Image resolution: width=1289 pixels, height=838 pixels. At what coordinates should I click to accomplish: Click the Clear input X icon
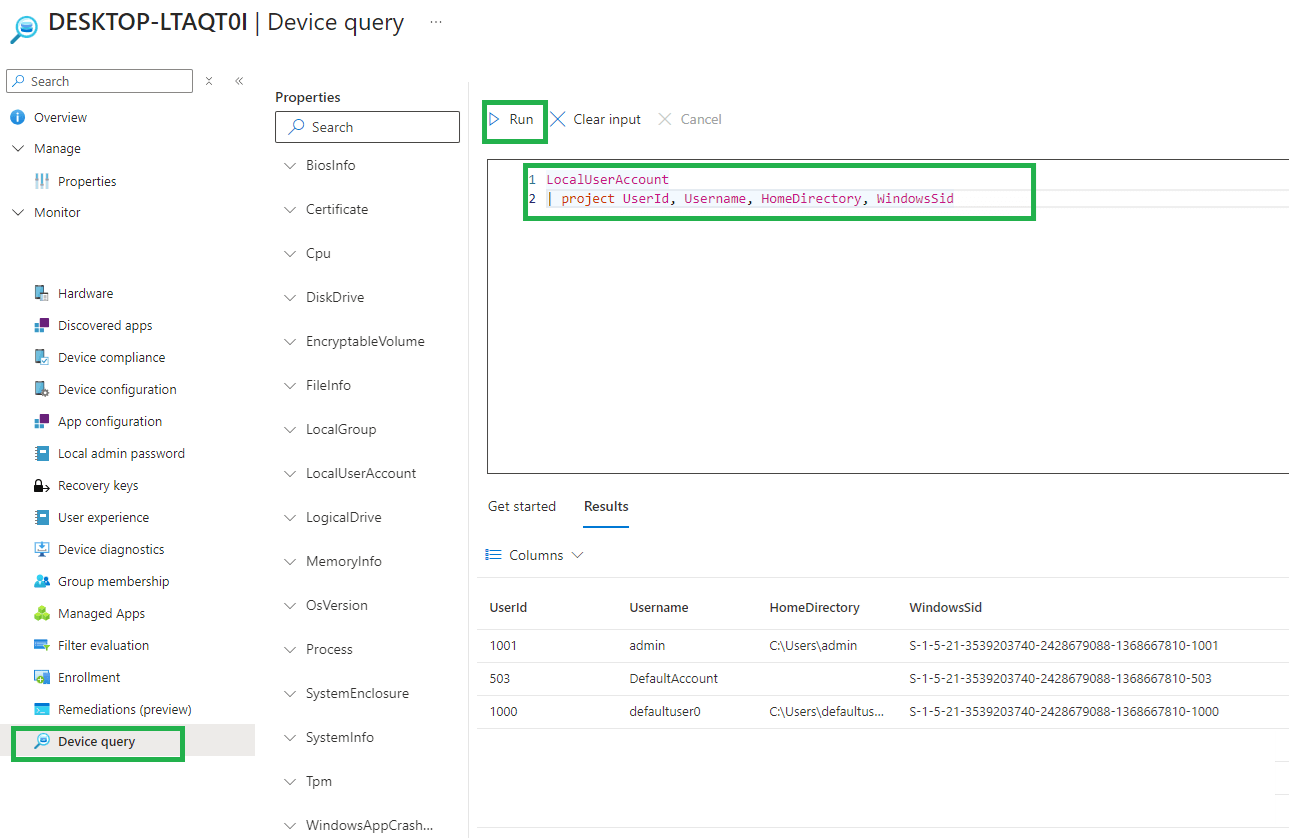tap(558, 119)
